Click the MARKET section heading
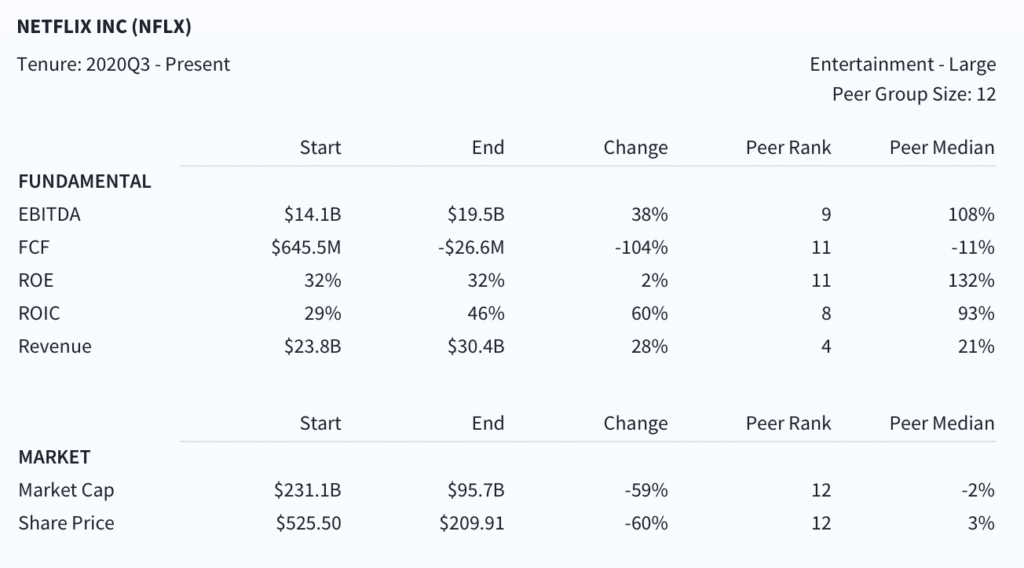 coord(54,457)
